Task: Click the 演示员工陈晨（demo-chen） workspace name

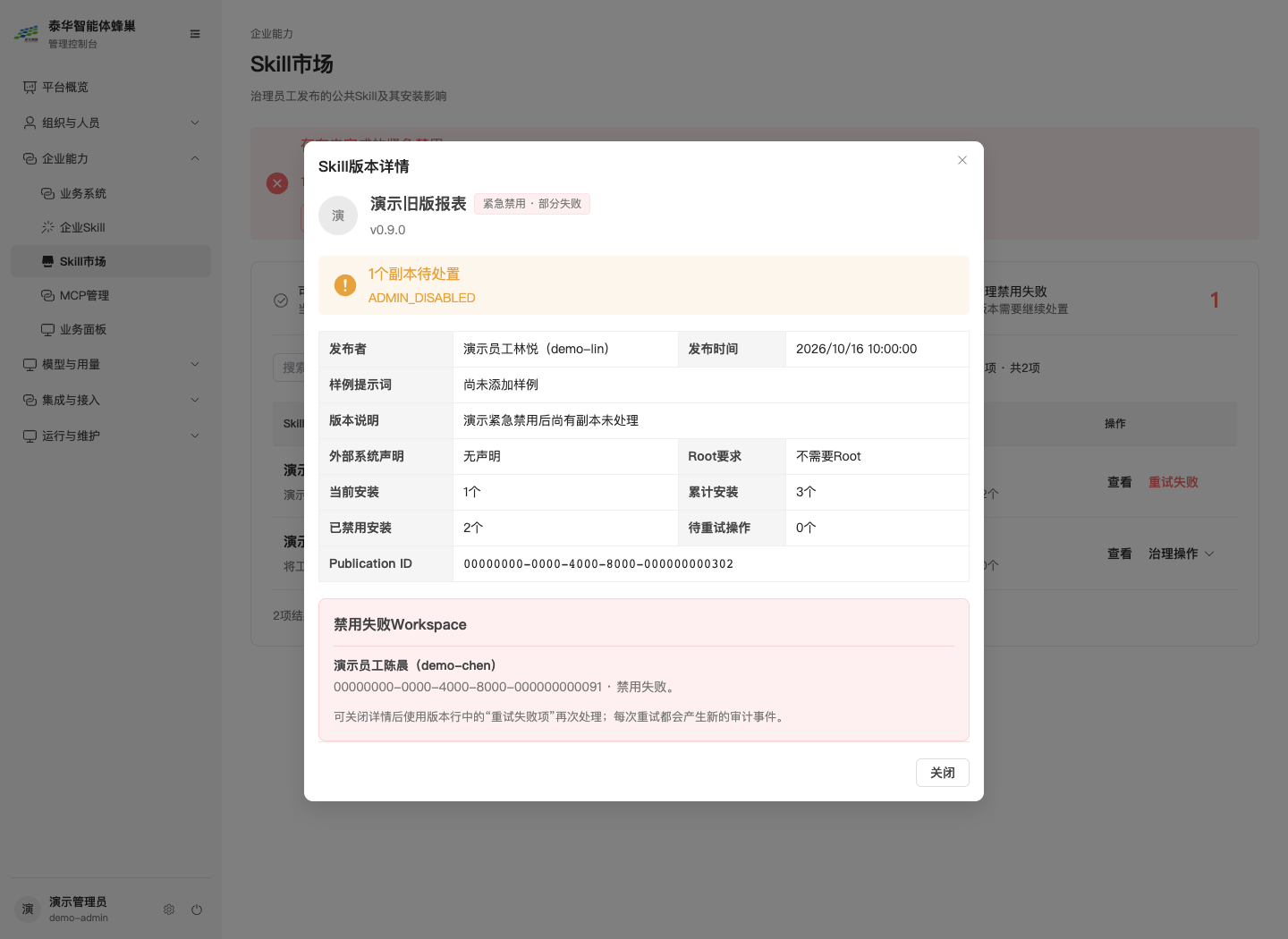Action: click(x=415, y=665)
